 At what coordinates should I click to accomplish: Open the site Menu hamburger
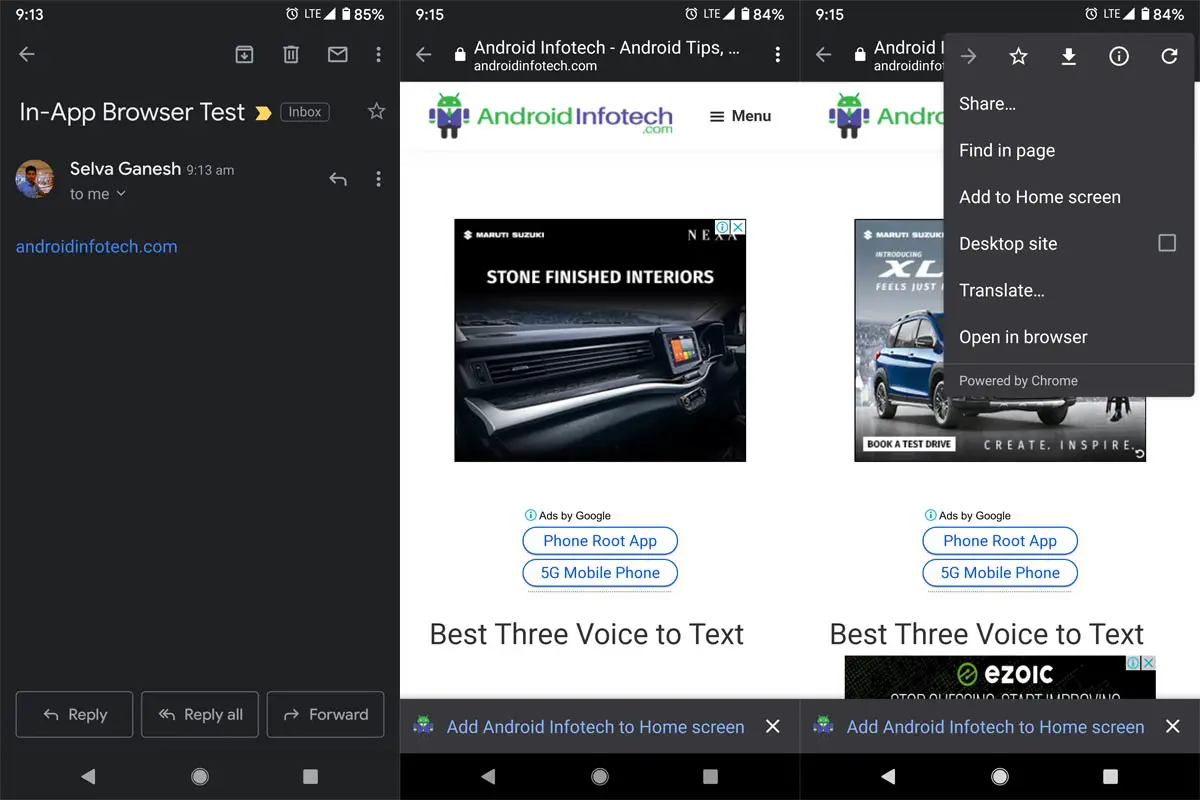pyautogui.click(x=740, y=116)
